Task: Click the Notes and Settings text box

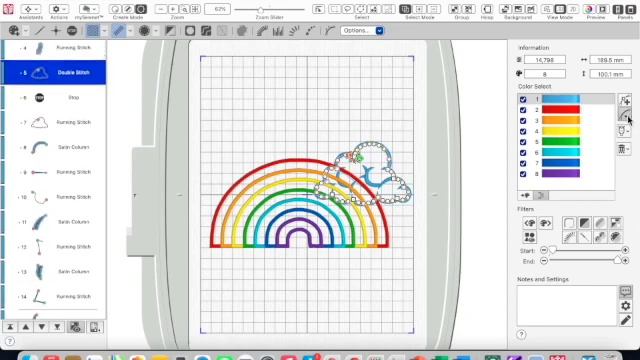Action: (567, 305)
